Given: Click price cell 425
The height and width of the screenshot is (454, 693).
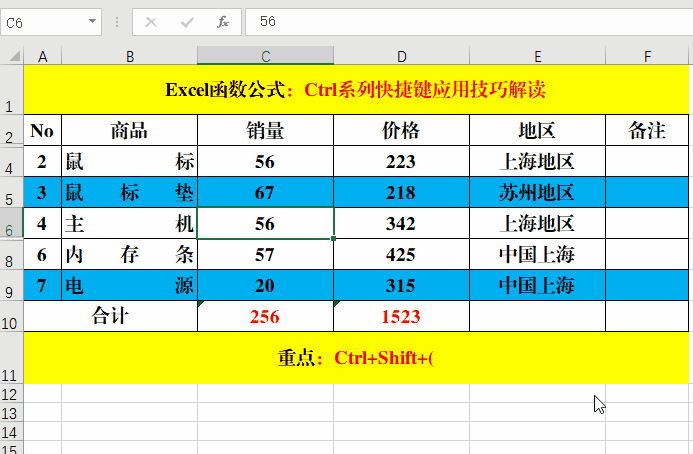Looking at the screenshot, I should [x=401, y=254].
